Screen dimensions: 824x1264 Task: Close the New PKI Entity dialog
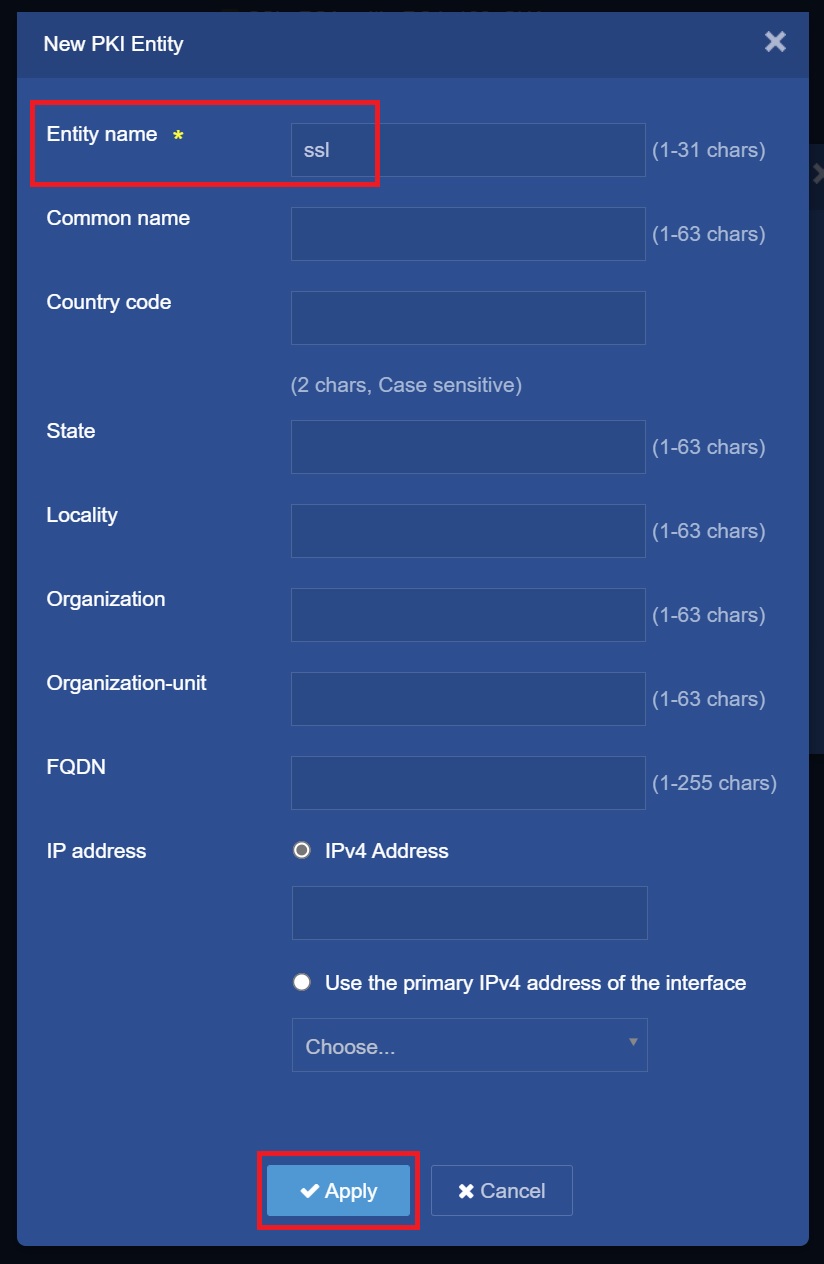pos(775,42)
